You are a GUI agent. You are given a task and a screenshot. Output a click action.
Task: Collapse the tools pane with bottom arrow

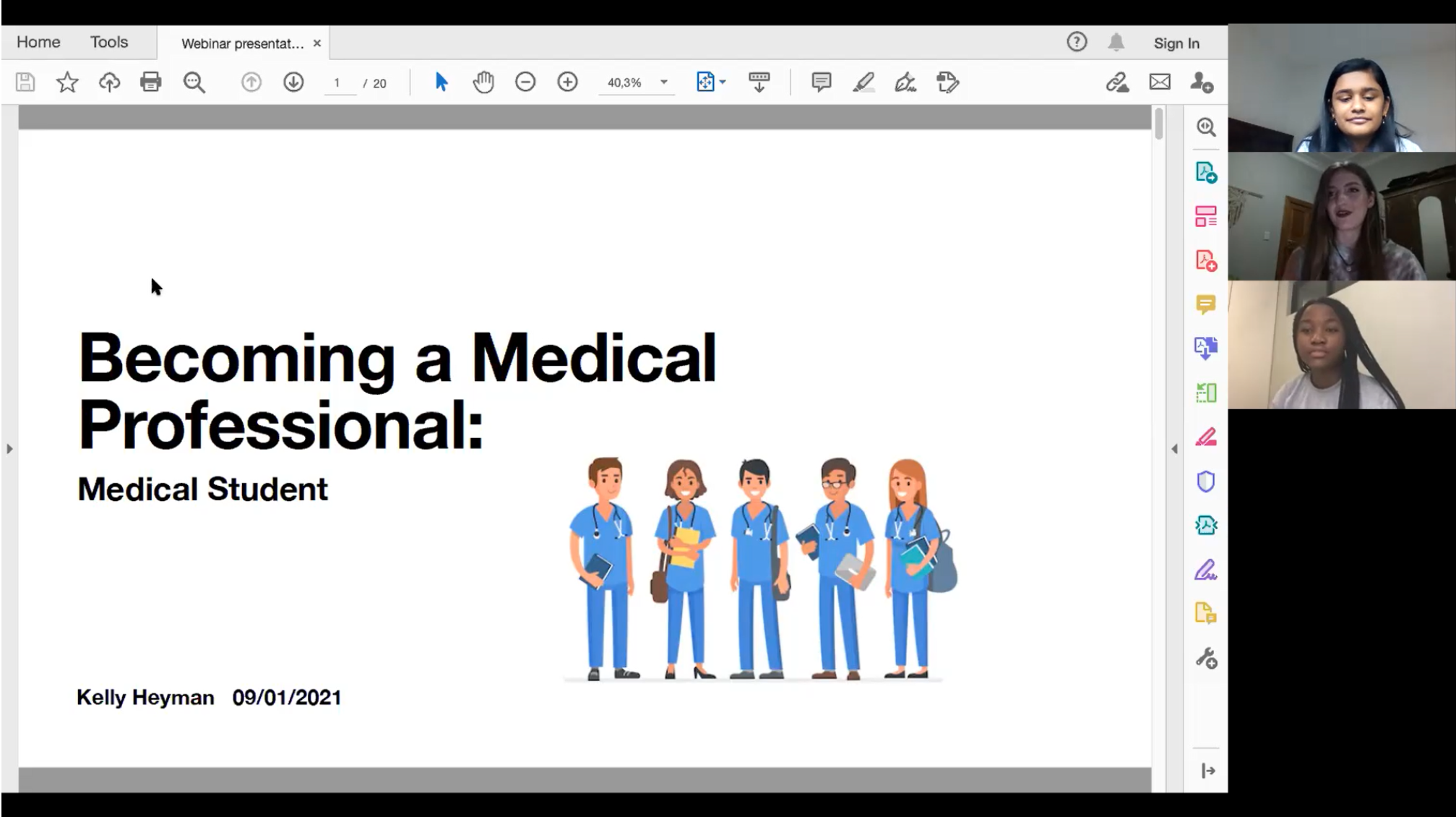tap(1207, 771)
